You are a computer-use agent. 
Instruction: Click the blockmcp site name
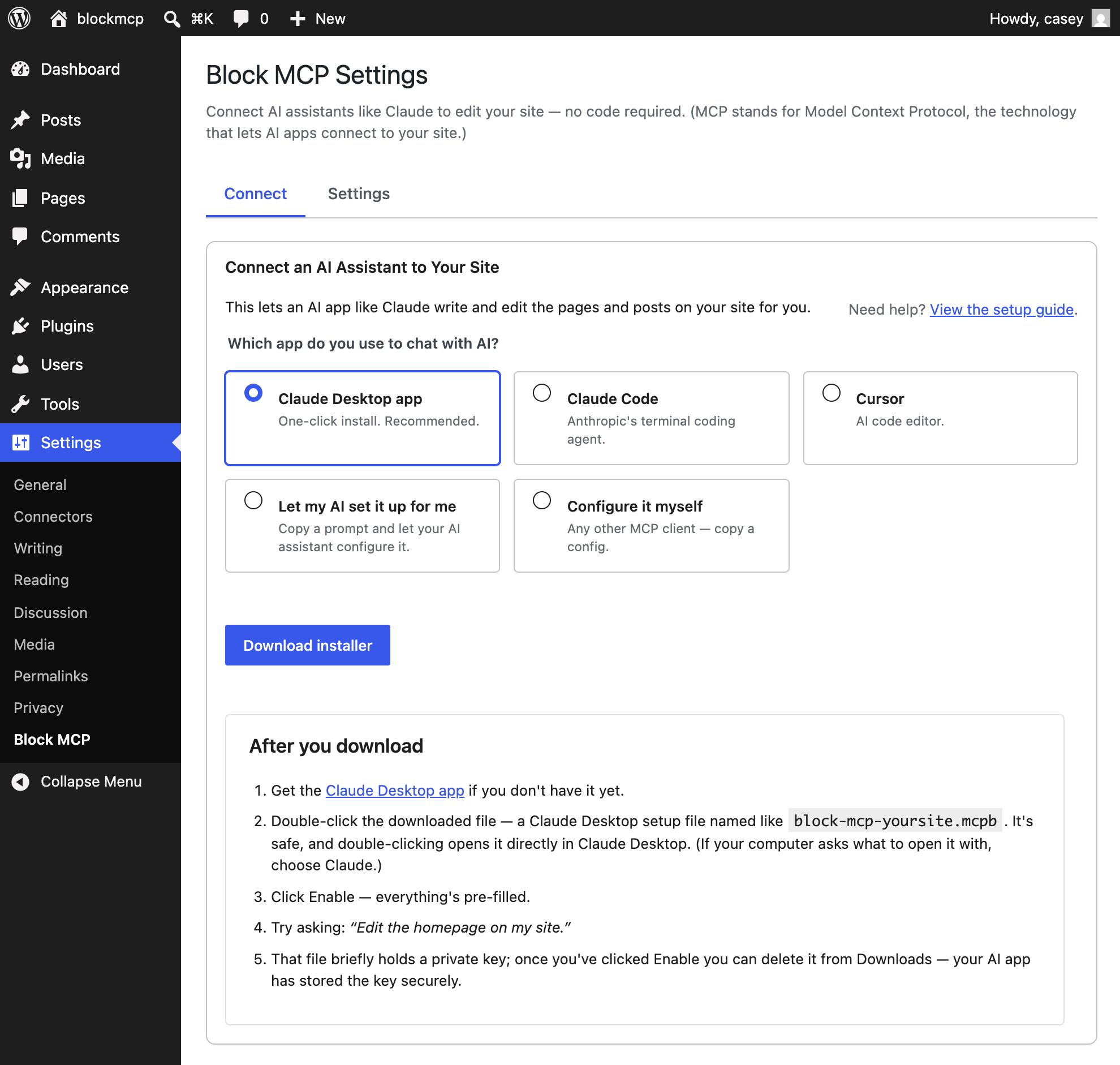click(x=110, y=19)
